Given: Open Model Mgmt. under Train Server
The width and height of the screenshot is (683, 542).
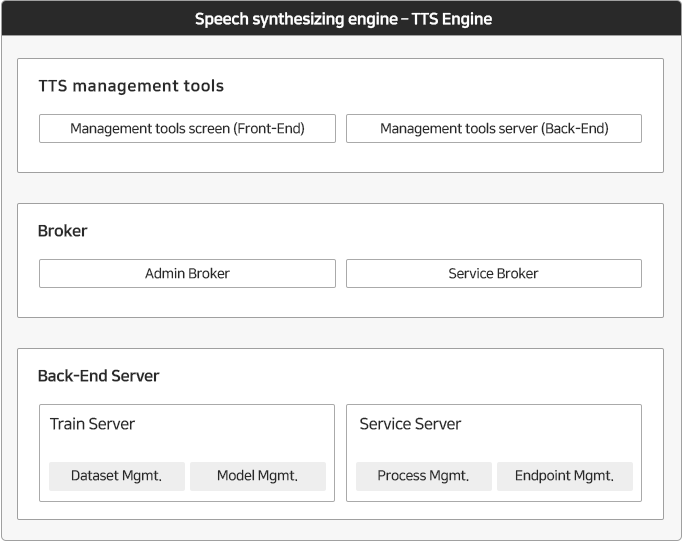Looking at the screenshot, I should (x=258, y=476).
